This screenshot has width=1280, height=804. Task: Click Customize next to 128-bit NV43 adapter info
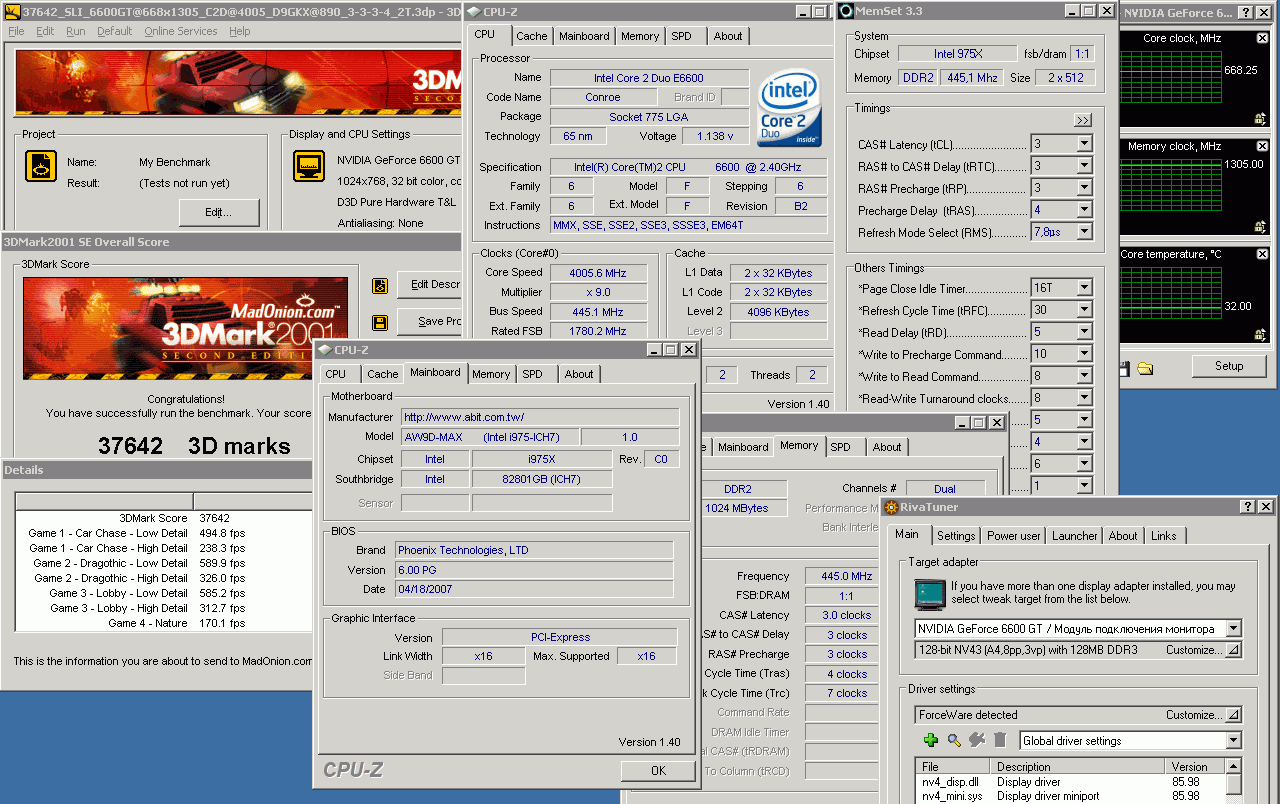coord(1203,650)
